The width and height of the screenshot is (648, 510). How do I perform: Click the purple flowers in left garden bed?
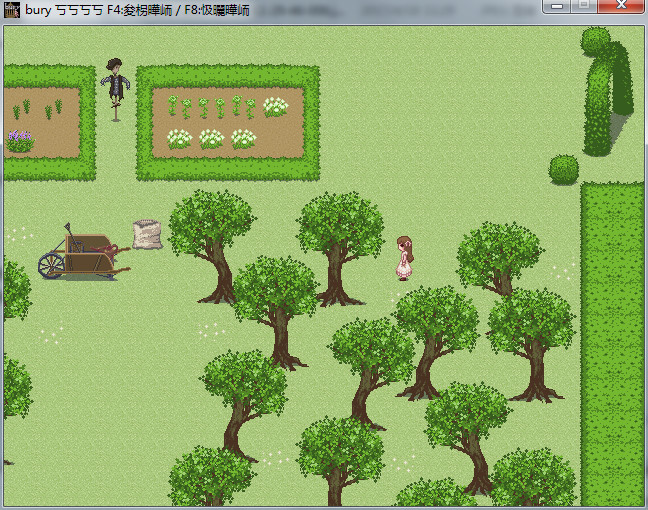pyautogui.click(x=19, y=141)
